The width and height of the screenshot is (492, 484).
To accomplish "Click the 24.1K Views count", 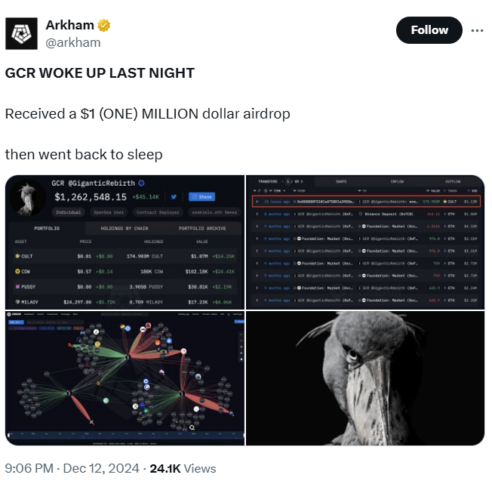I will click(x=183, y=468).
